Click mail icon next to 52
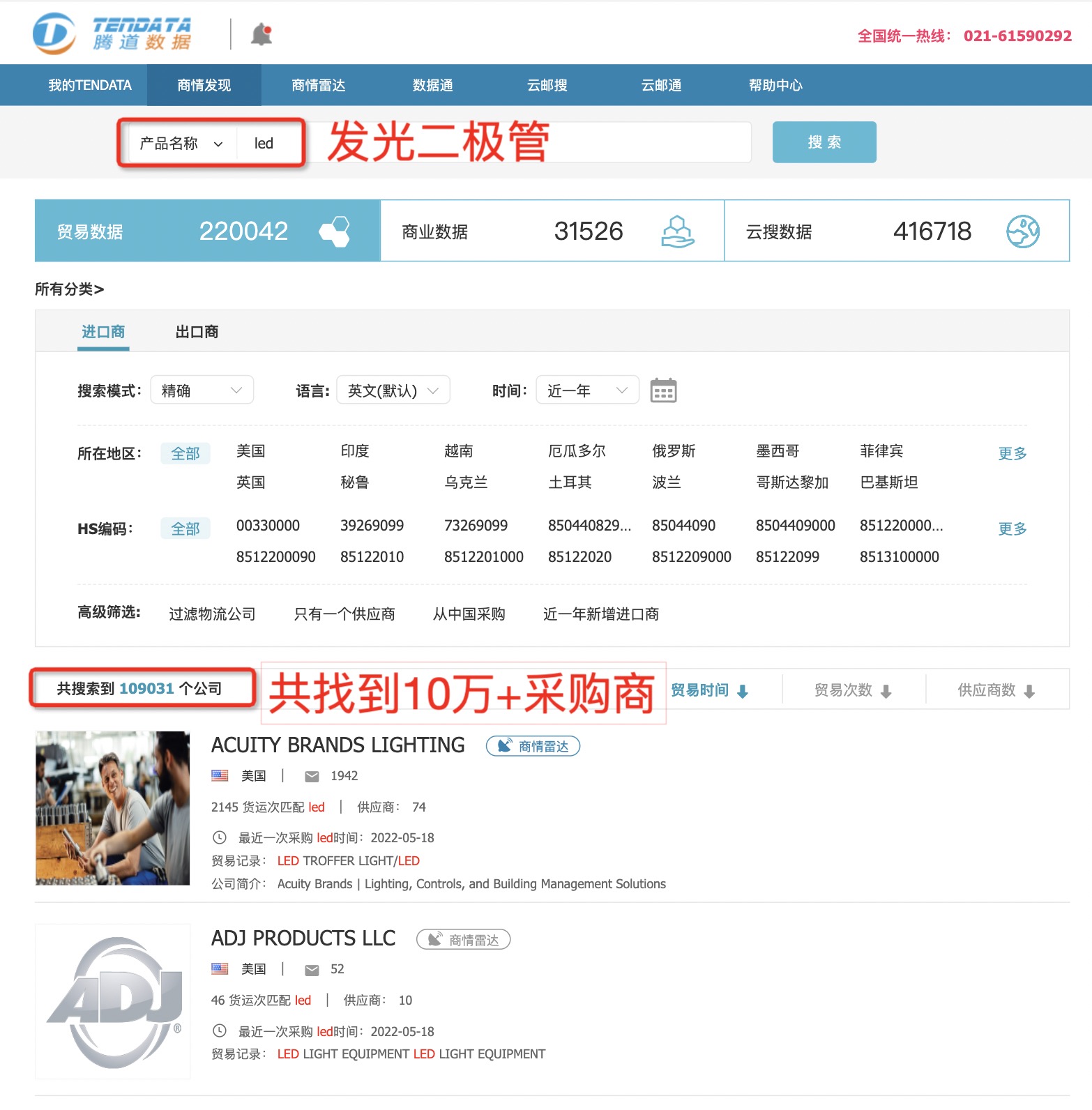The width and height of the screenshot is (1092, 1110). [312, 969]
